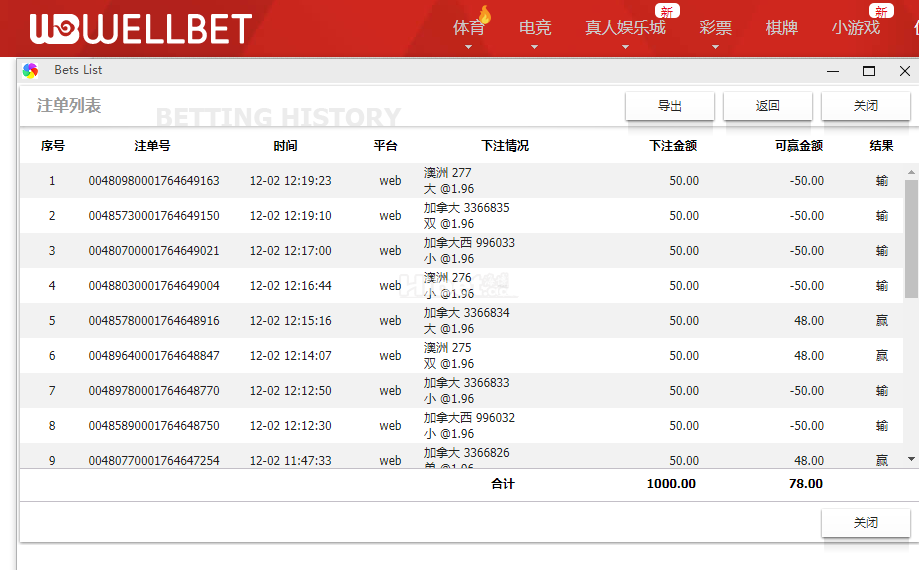Screen dimensions: 919x570
Task: Expand the 电竞 dropdown arrow
Action: pyautogui.click(x=535, y=46)
